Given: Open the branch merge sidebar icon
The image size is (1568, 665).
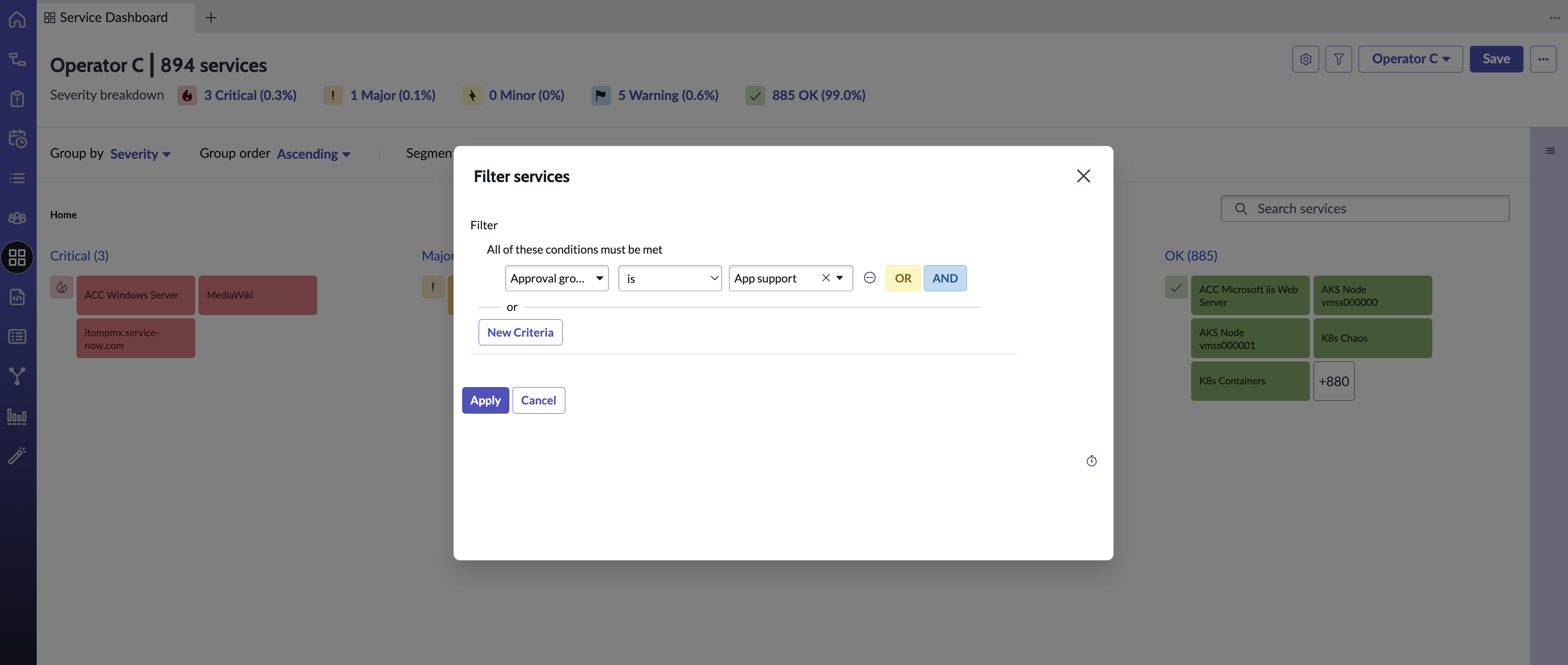Looking at the screenshot, I should pos(17,376).
